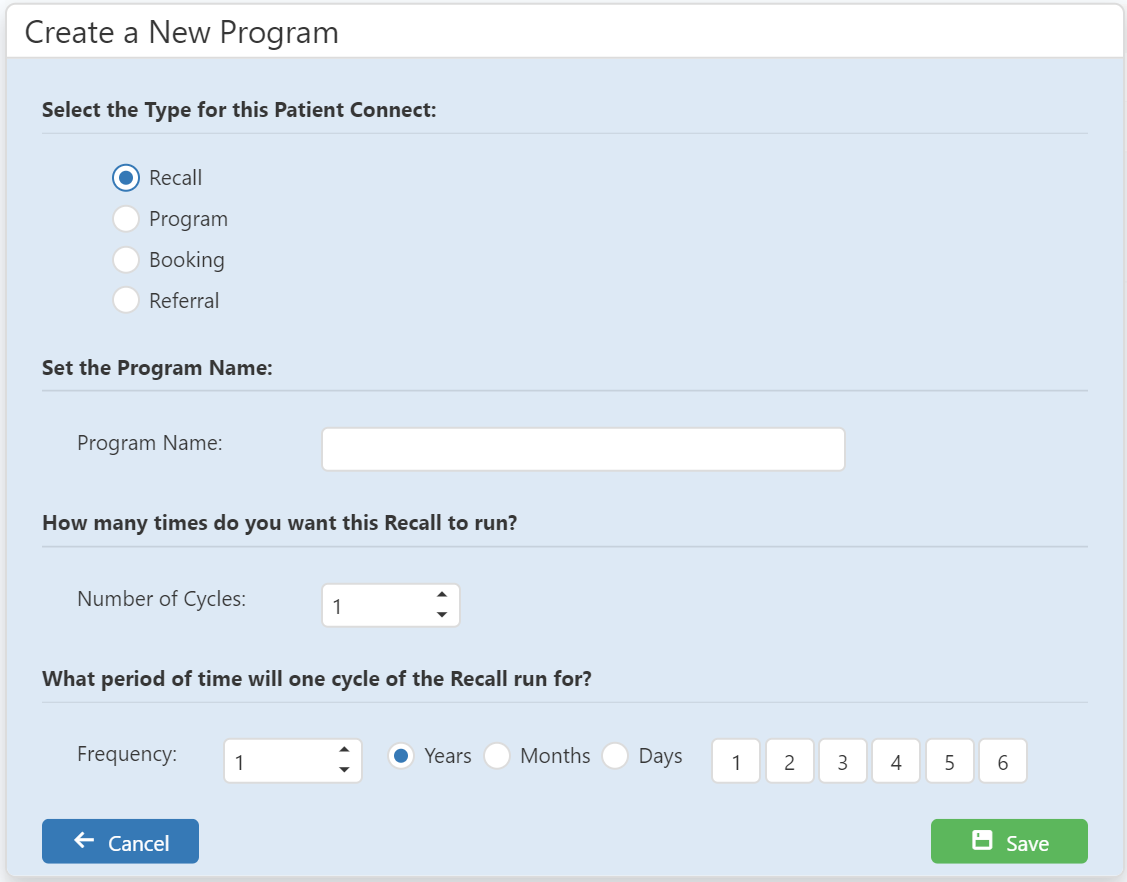Choose the Program type option
This screenshot has height=882, width=1127.
click(x=126, y=219)
